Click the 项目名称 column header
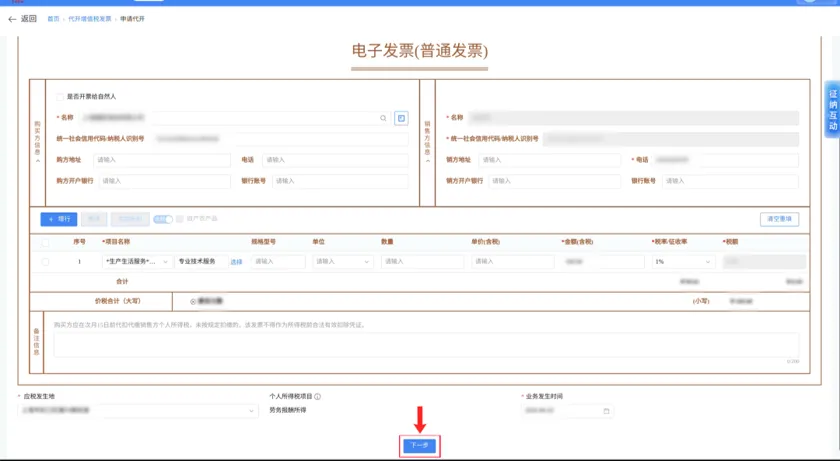840x461 pixels. coord(116,242)
